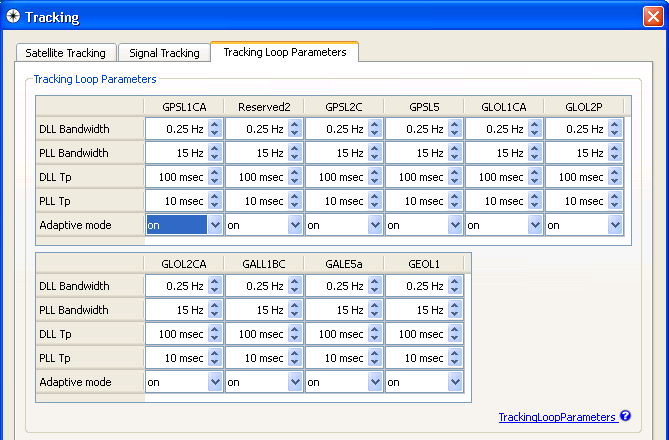The width and height of the screenshot is (669, 440).
Task: Open GEOL1 Adaptive mode dropdown
Action: tap(454, 382)
